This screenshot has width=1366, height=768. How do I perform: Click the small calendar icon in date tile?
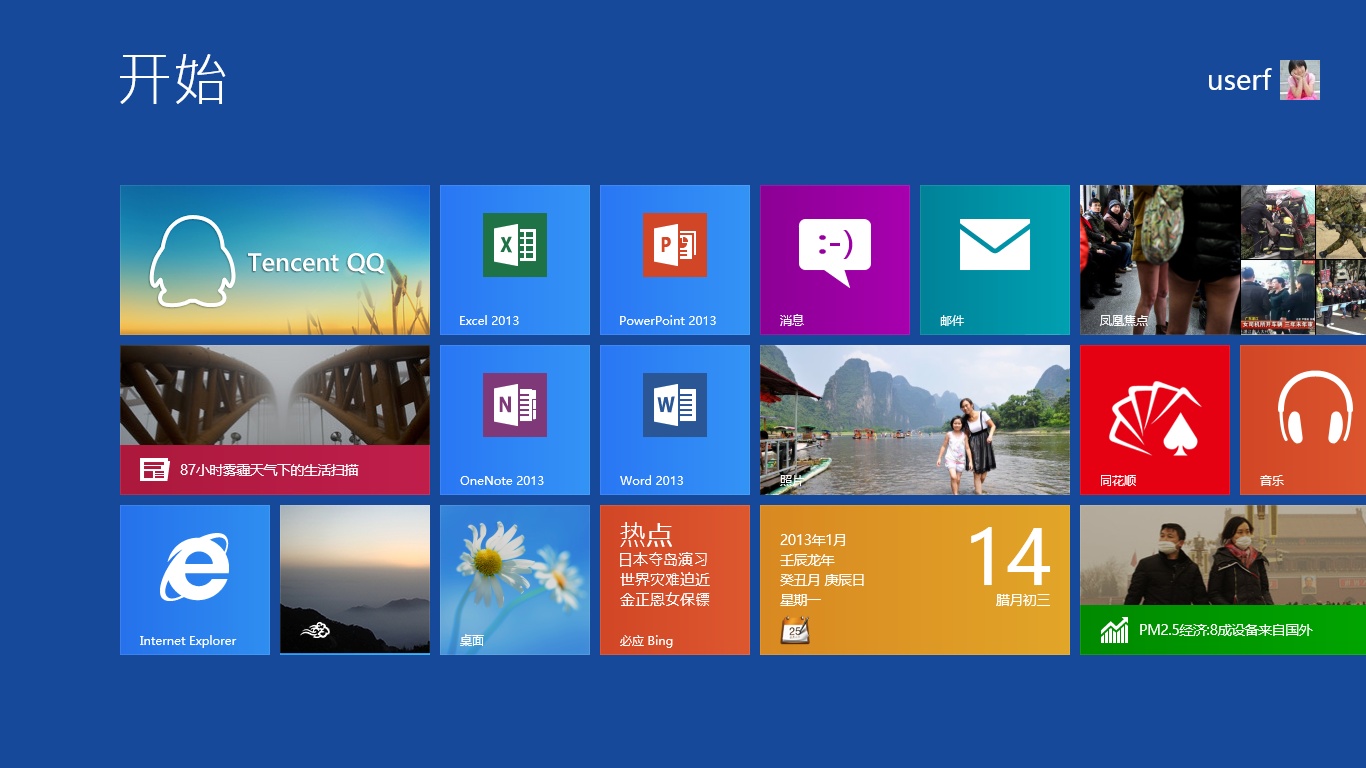(x=795, y=631)
